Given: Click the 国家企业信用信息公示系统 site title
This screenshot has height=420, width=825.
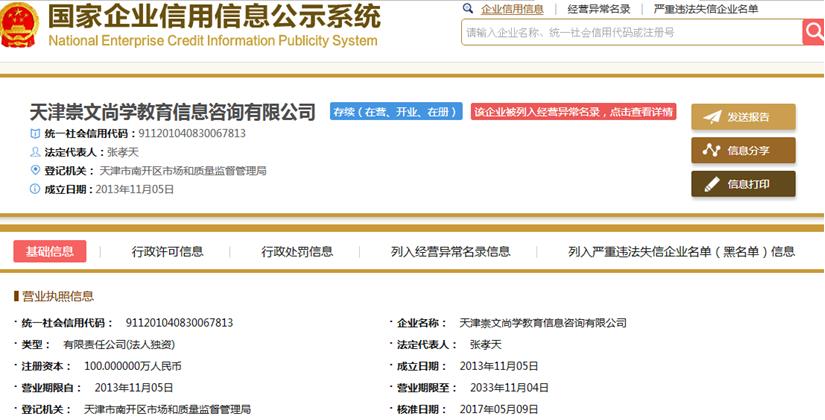Looking at the screenshot, I should (215, 17).
